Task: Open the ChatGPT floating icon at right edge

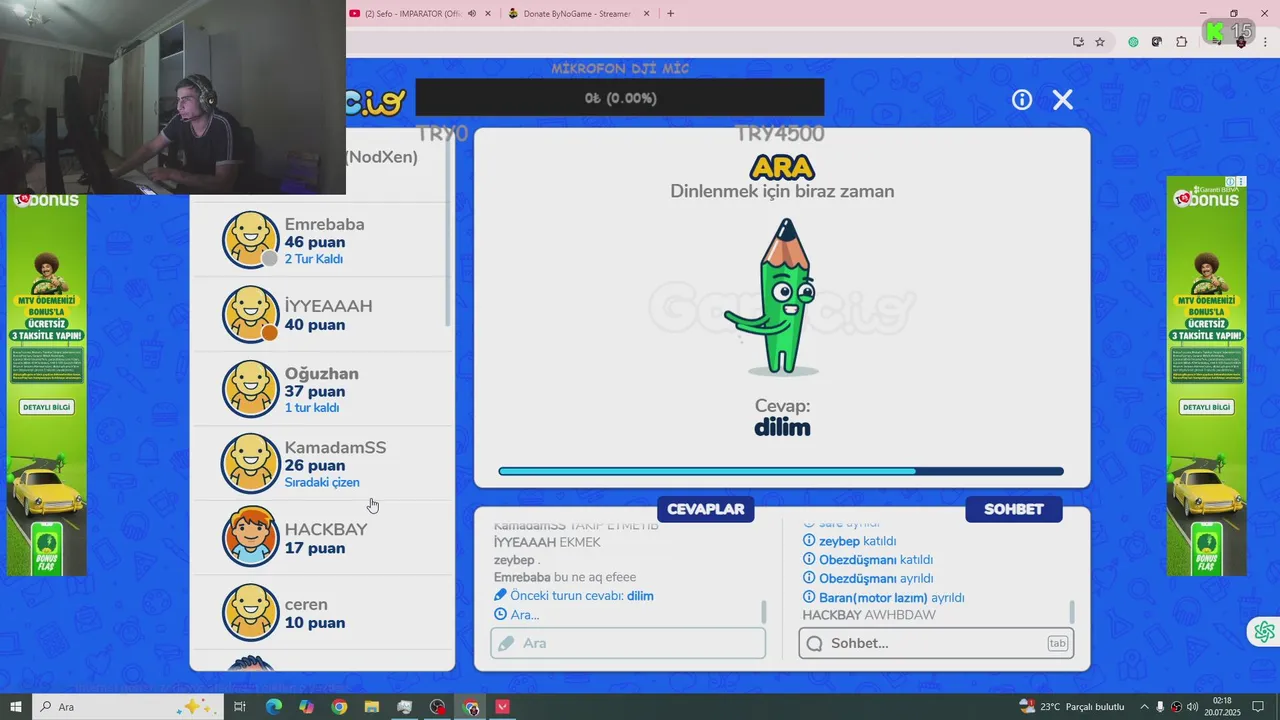Action: 1264,632
